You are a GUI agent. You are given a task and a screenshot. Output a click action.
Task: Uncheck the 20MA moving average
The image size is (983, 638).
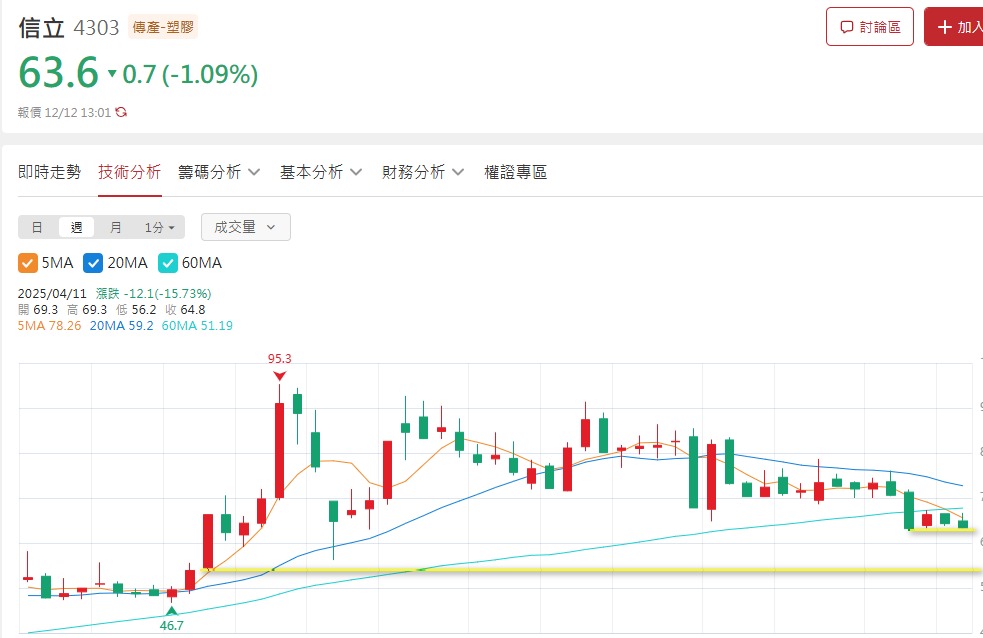pos(94,263)
